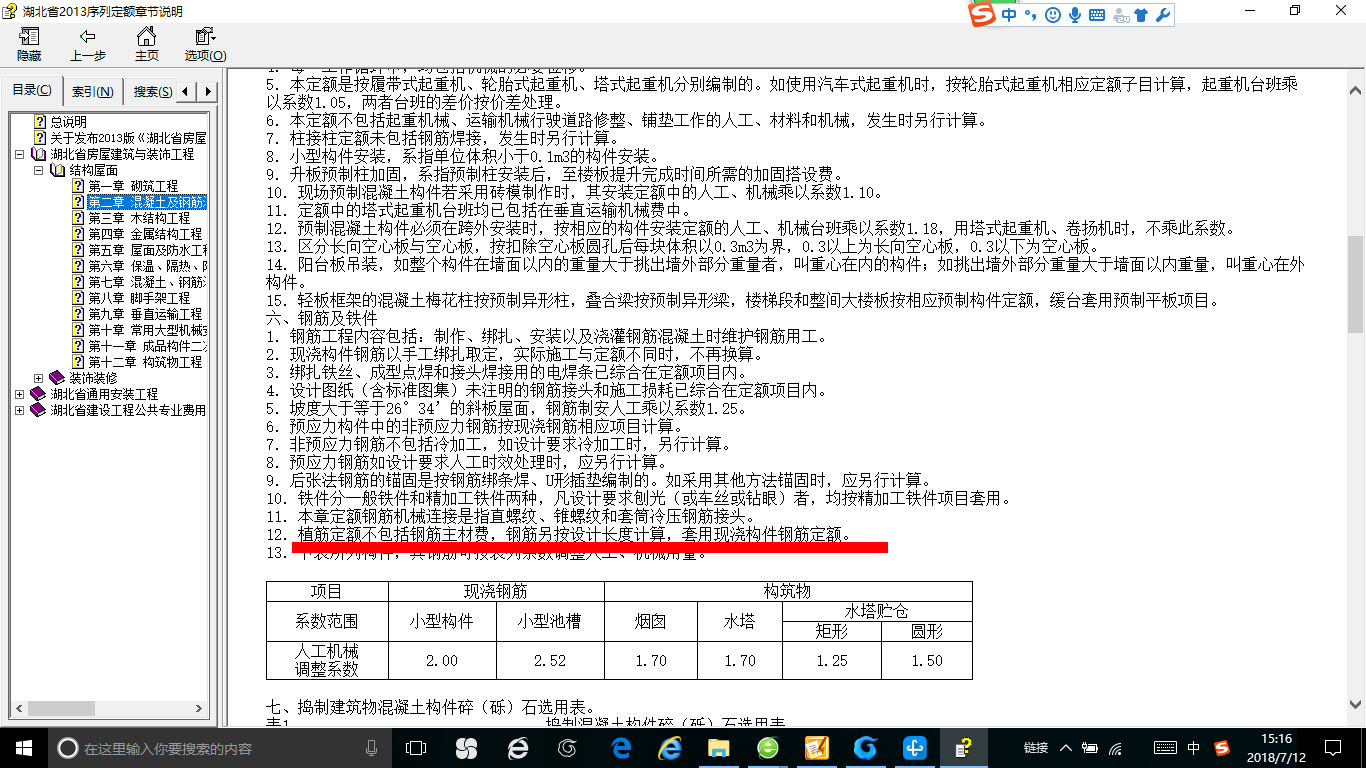This screenshot has height=768, width=1366.
Task: Open the Windows notification center icon
Action: pyautogui.click(x=1331, y=748)
